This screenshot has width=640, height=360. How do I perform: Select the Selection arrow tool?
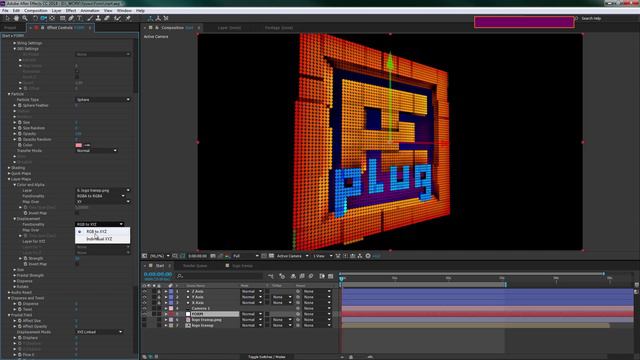[x=7, y=18]
